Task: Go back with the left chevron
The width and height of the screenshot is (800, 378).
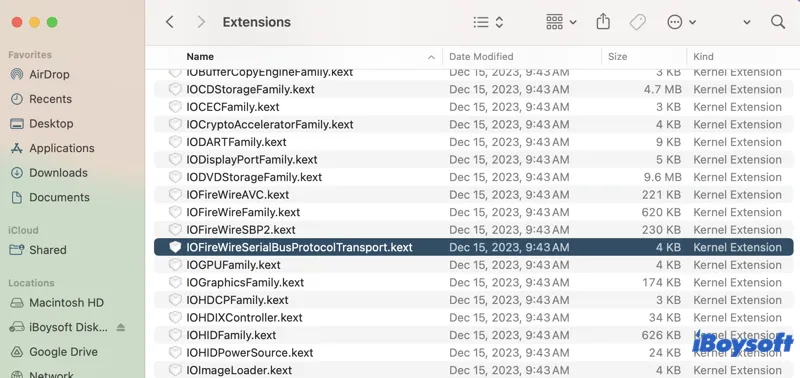Action: [x=170, y=22]
